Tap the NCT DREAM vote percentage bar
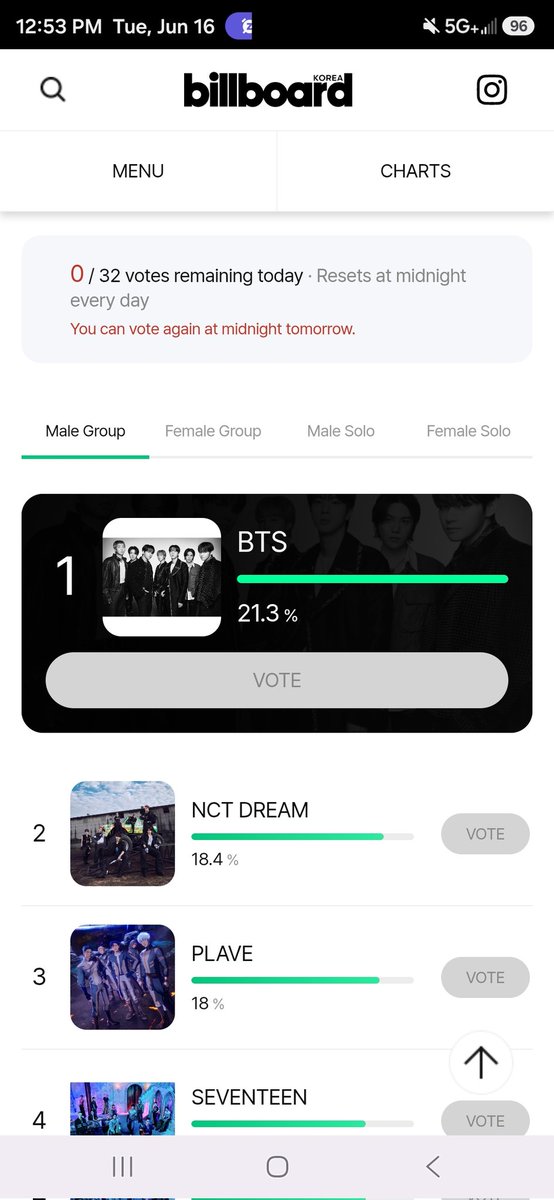Viewport: 554px width, 1200px height. 302,836
